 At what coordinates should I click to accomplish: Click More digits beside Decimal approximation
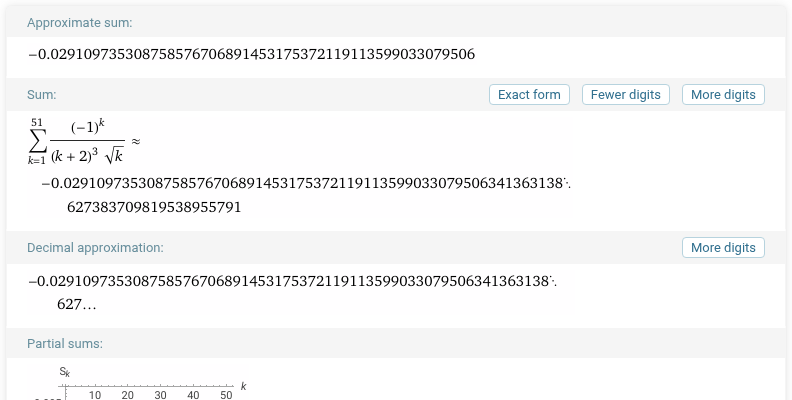(x=723, y=247)
